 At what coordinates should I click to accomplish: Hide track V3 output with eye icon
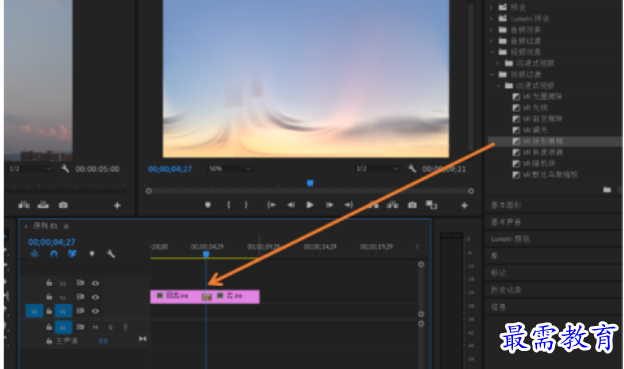click(95, 283)
